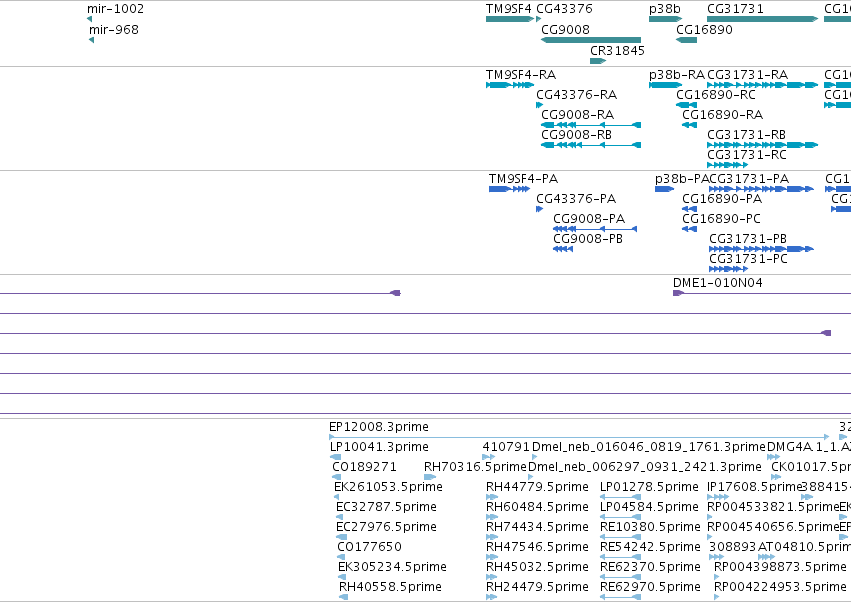
Task: Click the long light-blue line under EP12008.3prime
Action: pos(579,437)
